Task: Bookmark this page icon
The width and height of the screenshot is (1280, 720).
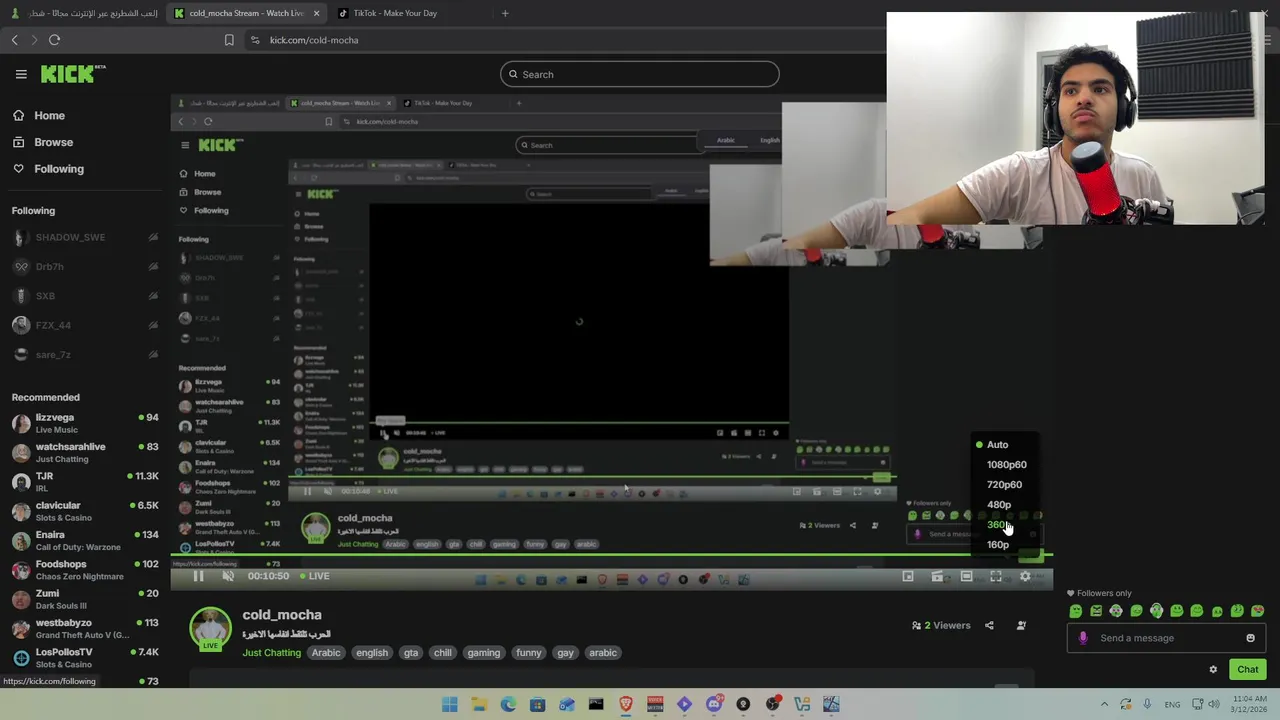Action: (x=229, y=40)
